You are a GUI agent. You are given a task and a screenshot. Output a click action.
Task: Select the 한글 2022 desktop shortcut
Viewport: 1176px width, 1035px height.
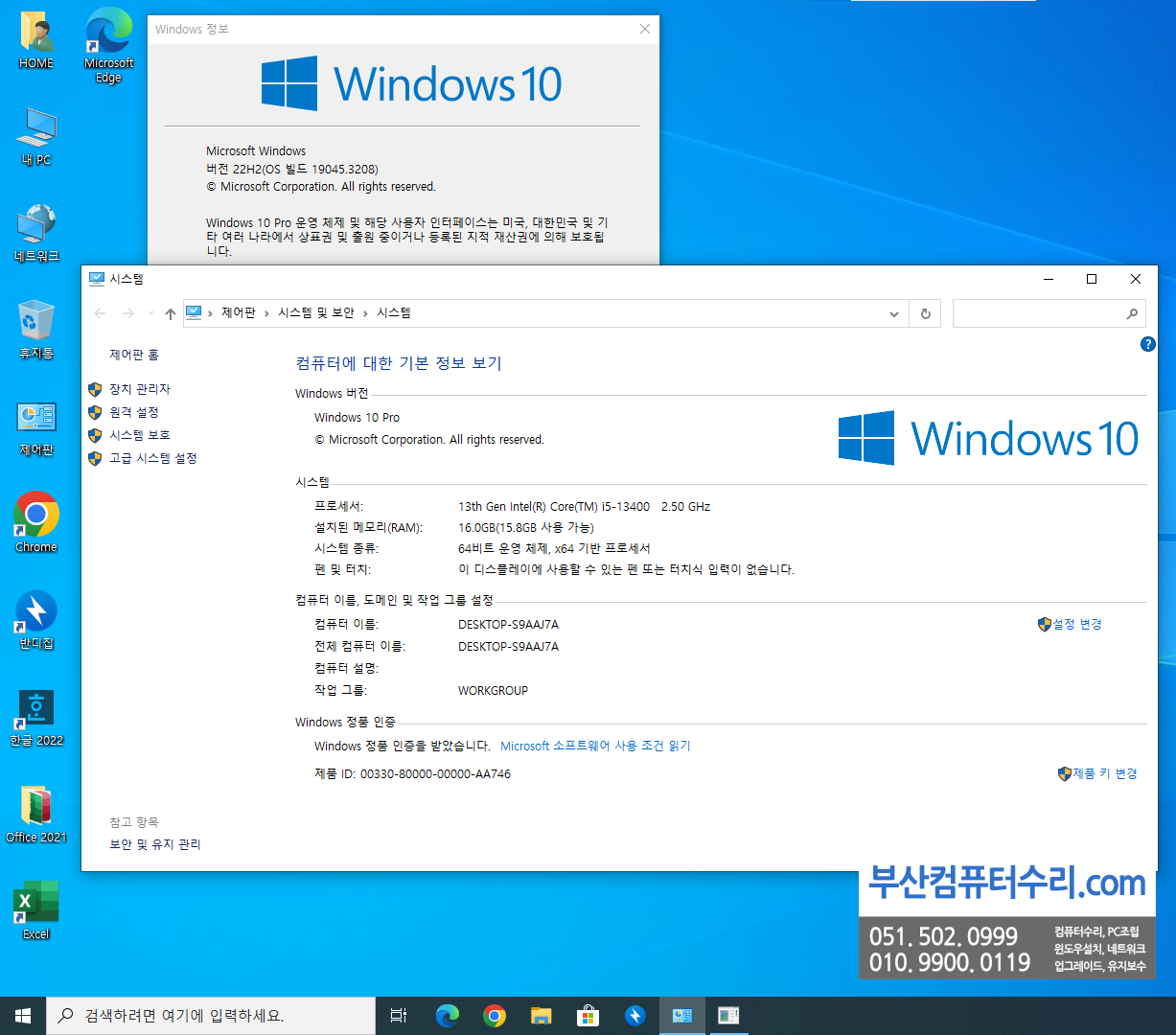[x=36, y=717]
